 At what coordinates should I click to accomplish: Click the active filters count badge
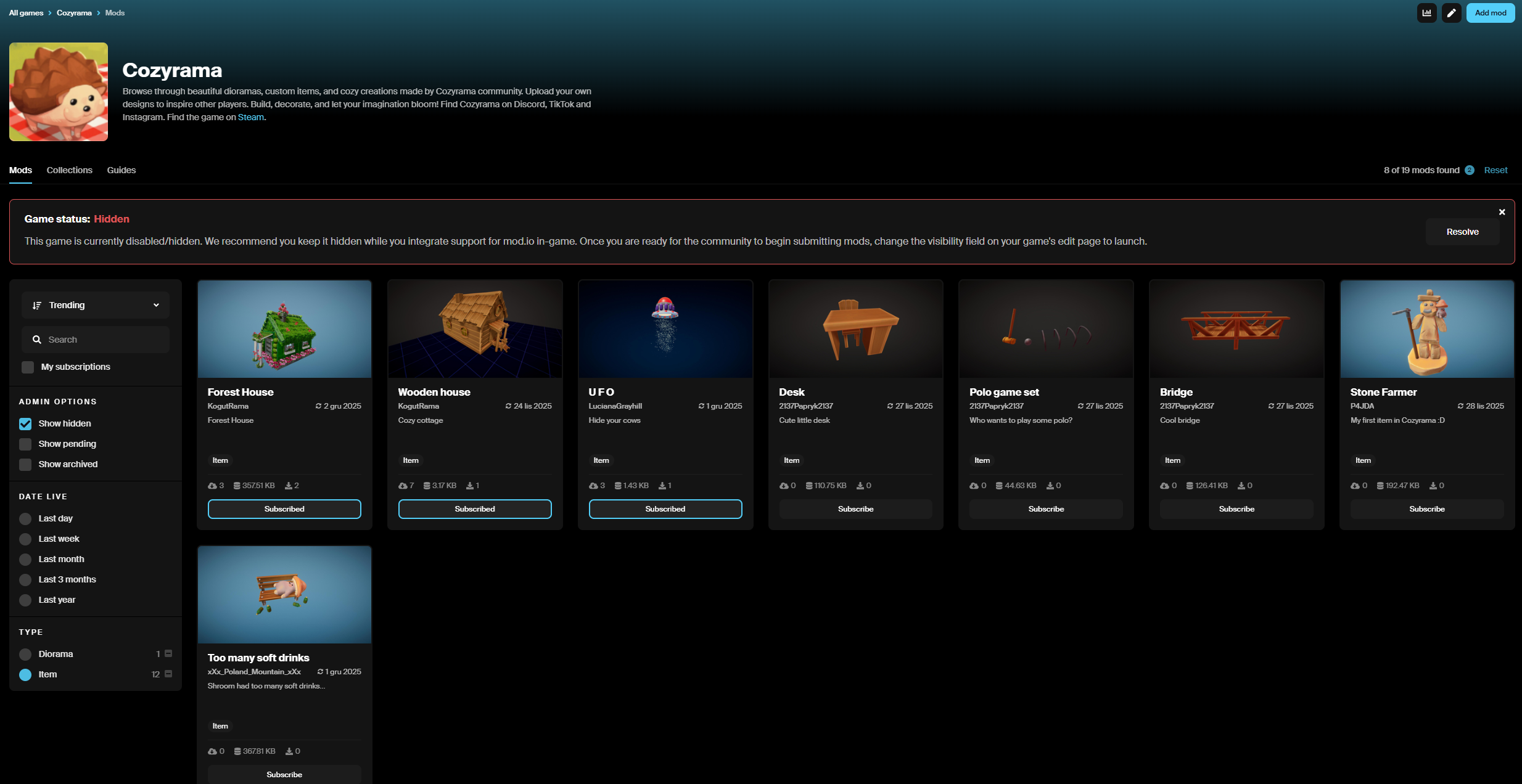[x=1470, y=170]
